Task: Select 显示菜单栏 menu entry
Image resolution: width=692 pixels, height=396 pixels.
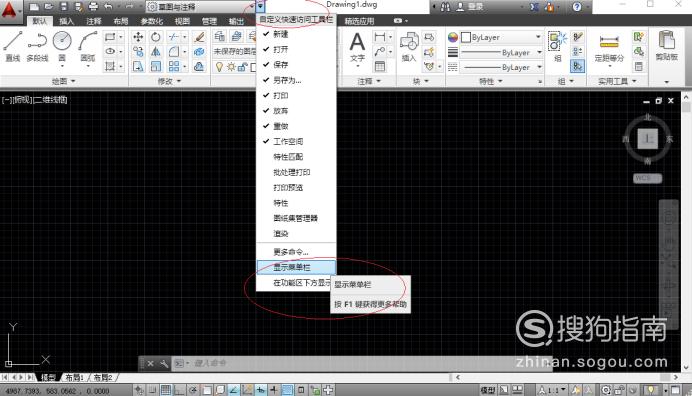Action: [296, 267]
